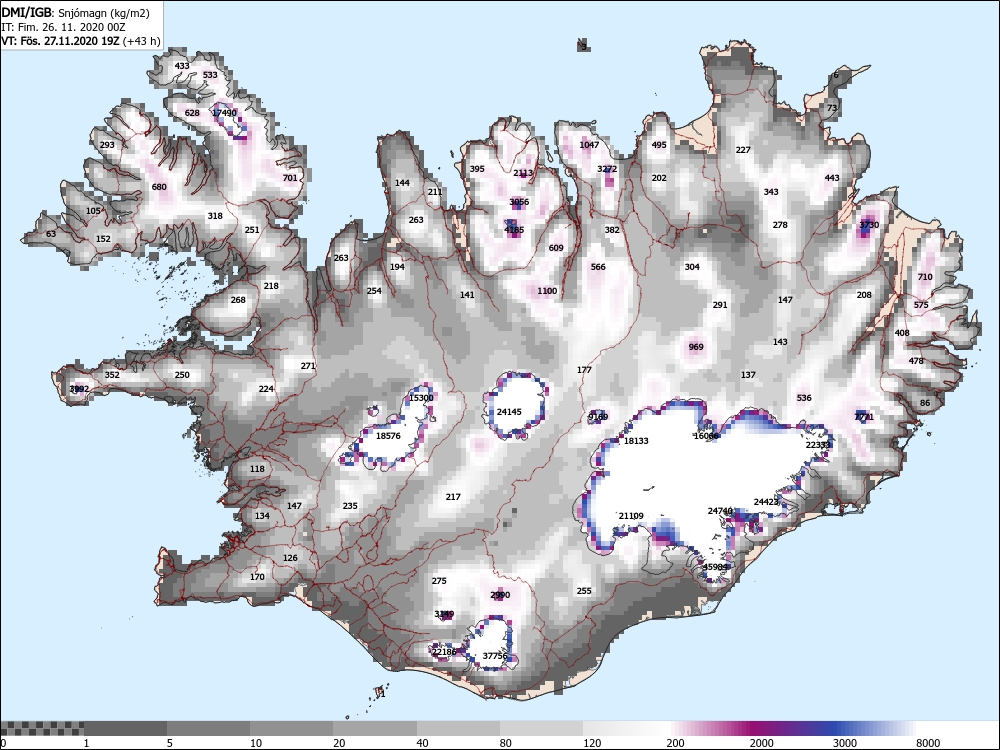Click the Vatnajökull value 18133

point(636,441)
